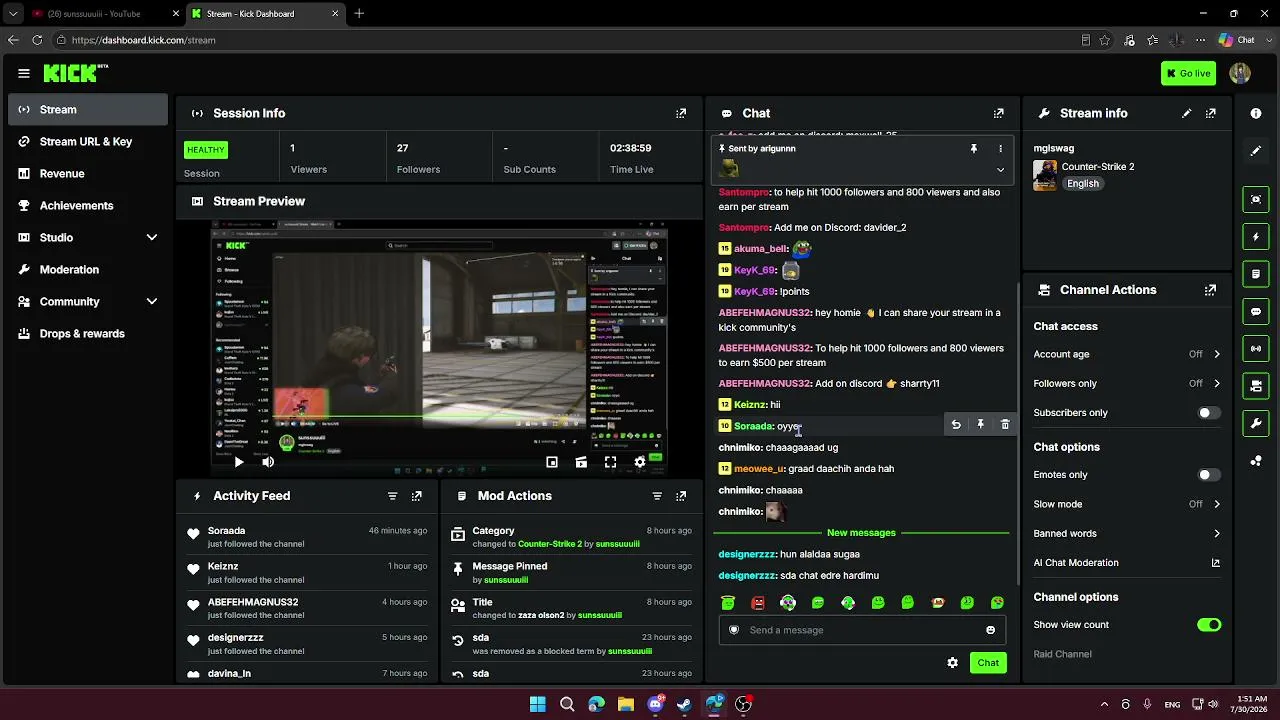Pop out the Mod Actions panel
Screen dimensions: 1280x720
(681, 496)
